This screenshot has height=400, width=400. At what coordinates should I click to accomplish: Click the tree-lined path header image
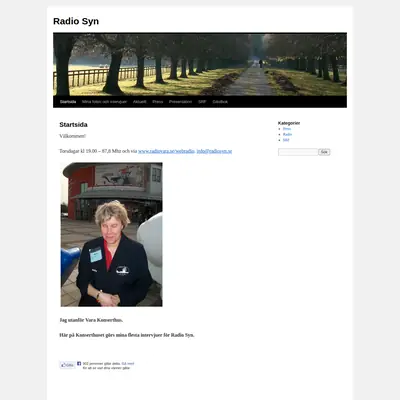click(x=200, y=64)
